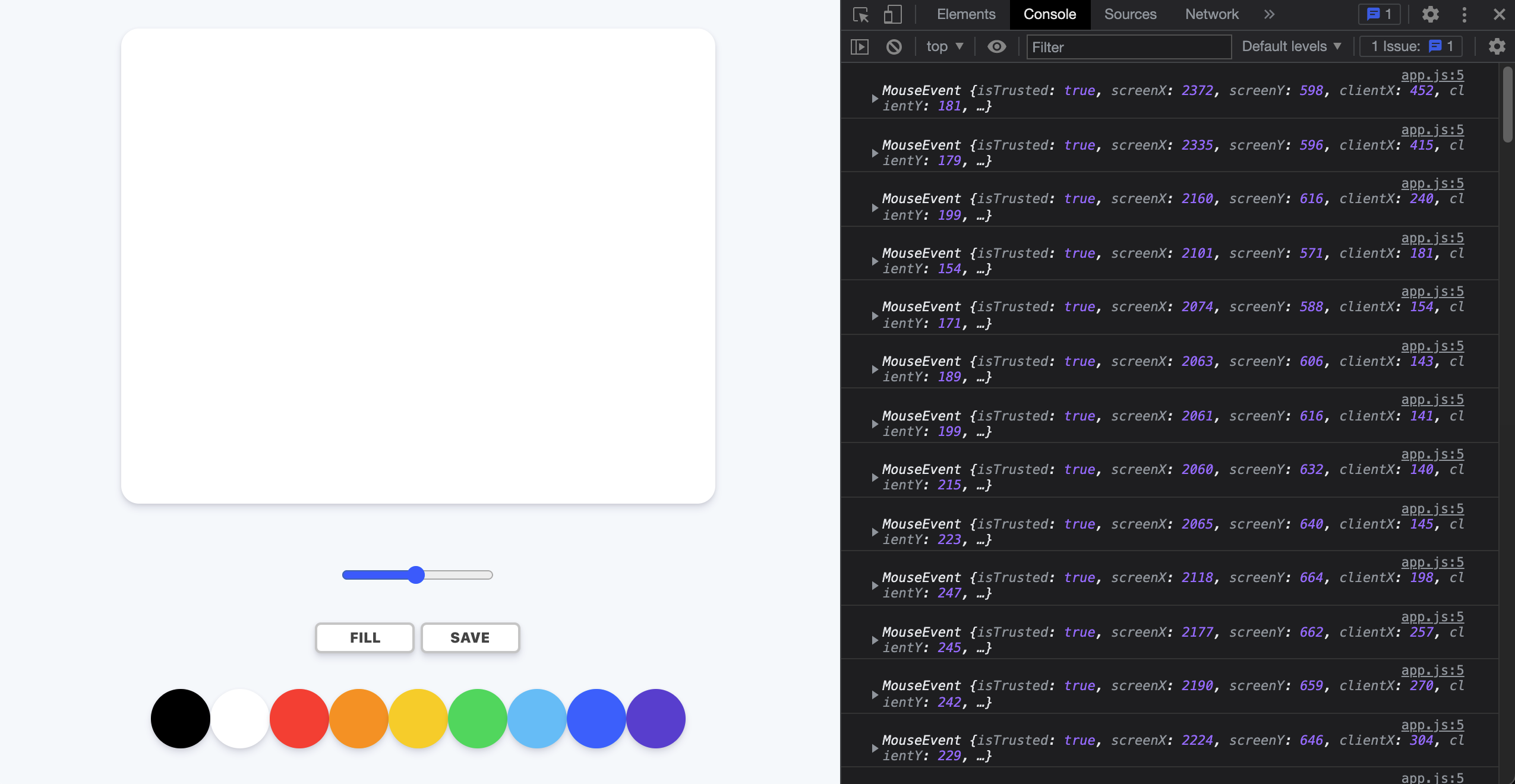Click the console Filter input field
The image size is (1515, 784).
point(1128,47)
